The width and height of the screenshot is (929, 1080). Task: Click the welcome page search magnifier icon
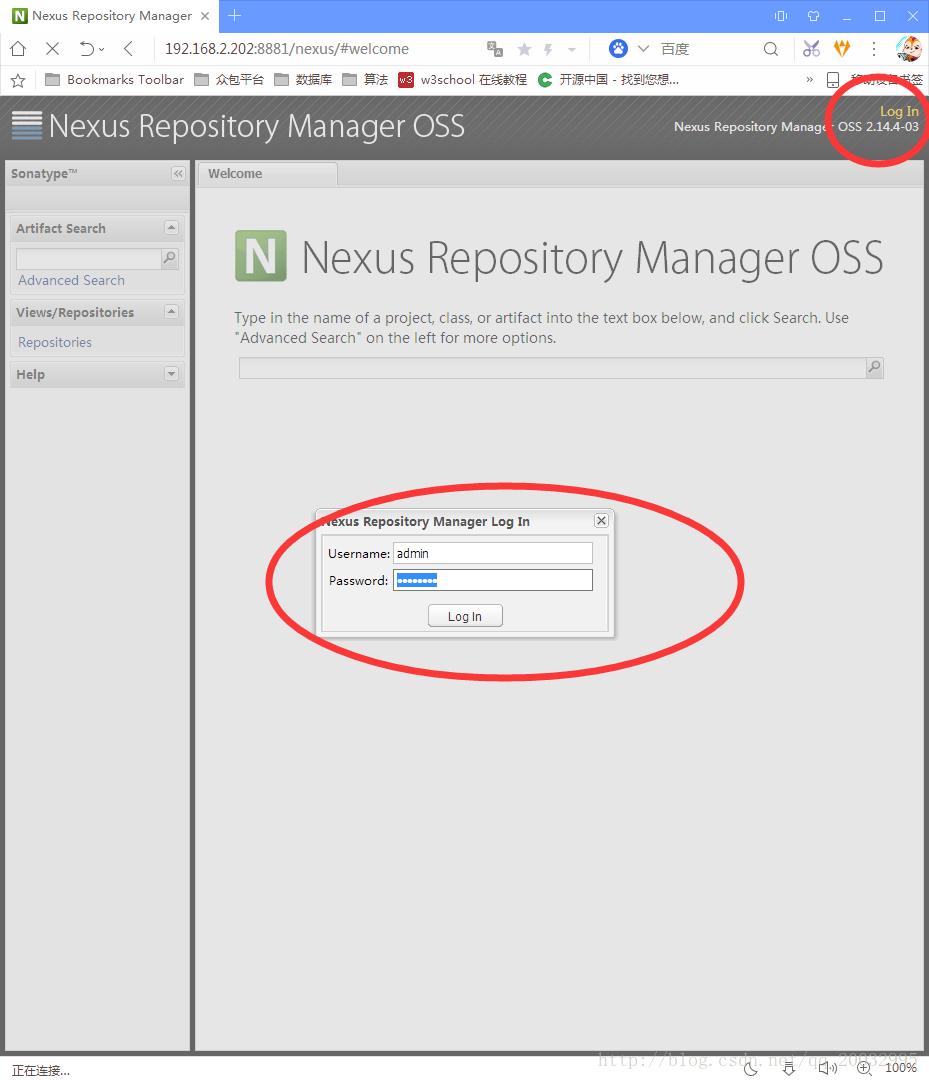click(x=875, y=368)
